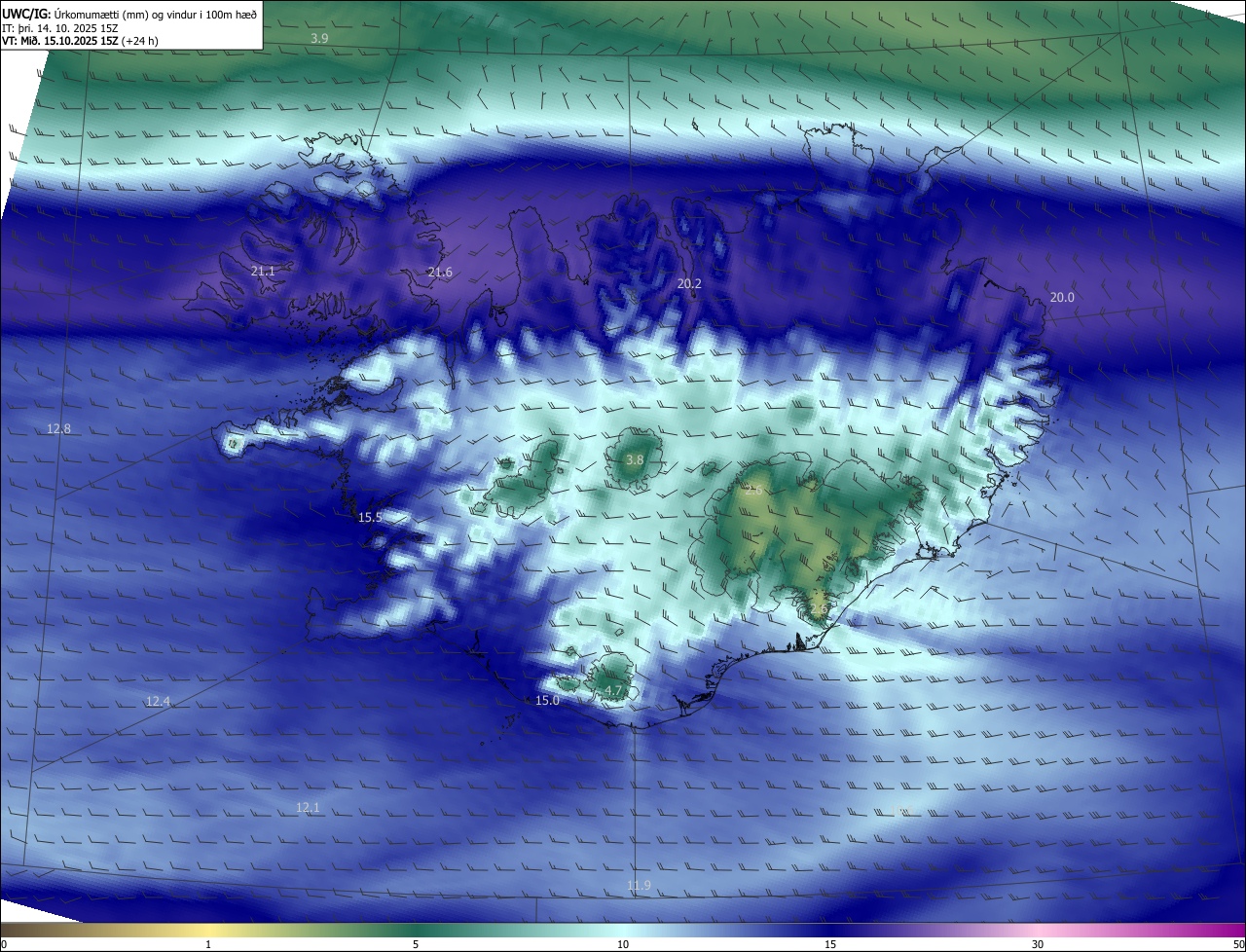Click the 3.8 value on glacier

(x=635, y=459)
